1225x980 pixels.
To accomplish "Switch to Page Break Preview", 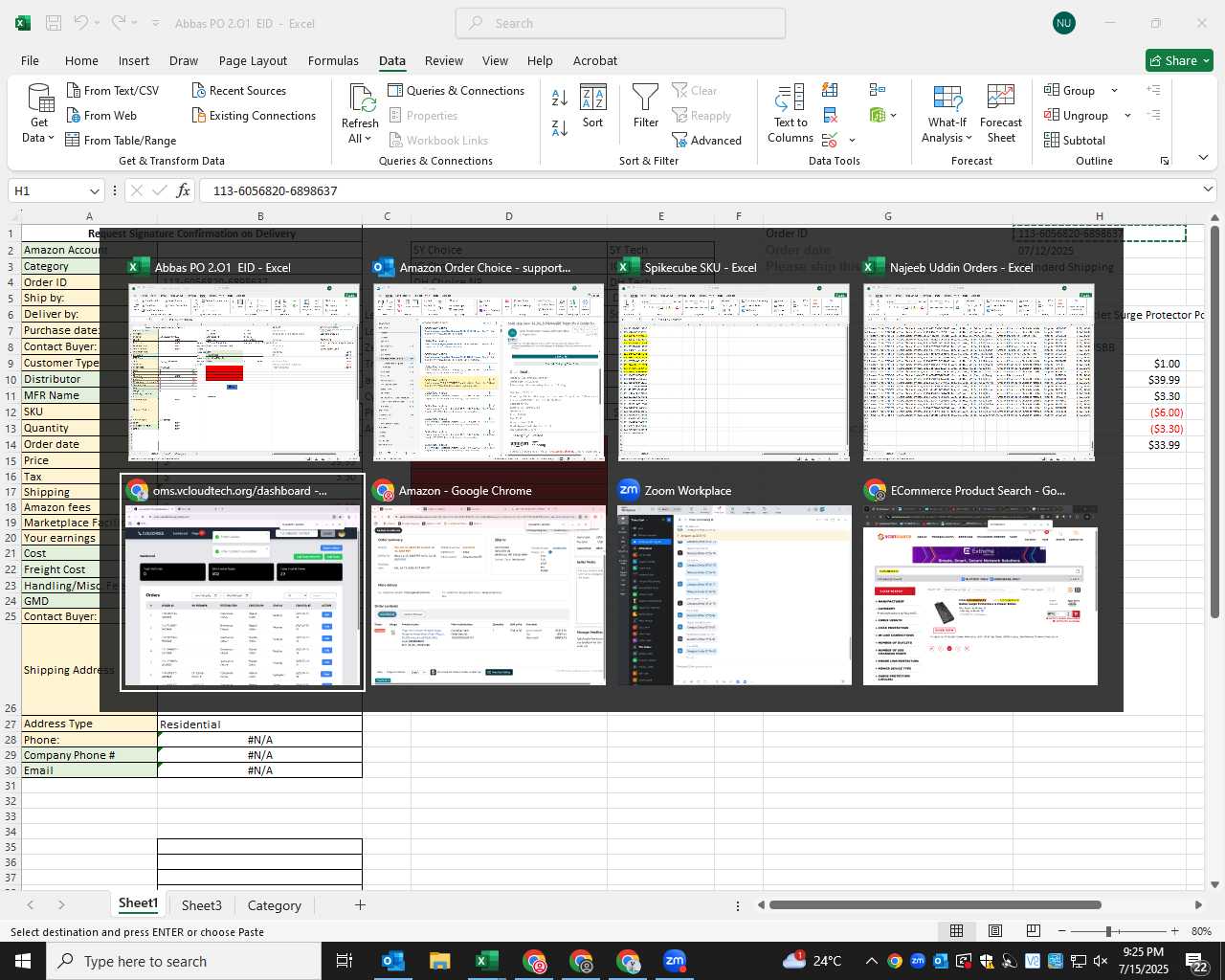I will [x=1033, y=931].
